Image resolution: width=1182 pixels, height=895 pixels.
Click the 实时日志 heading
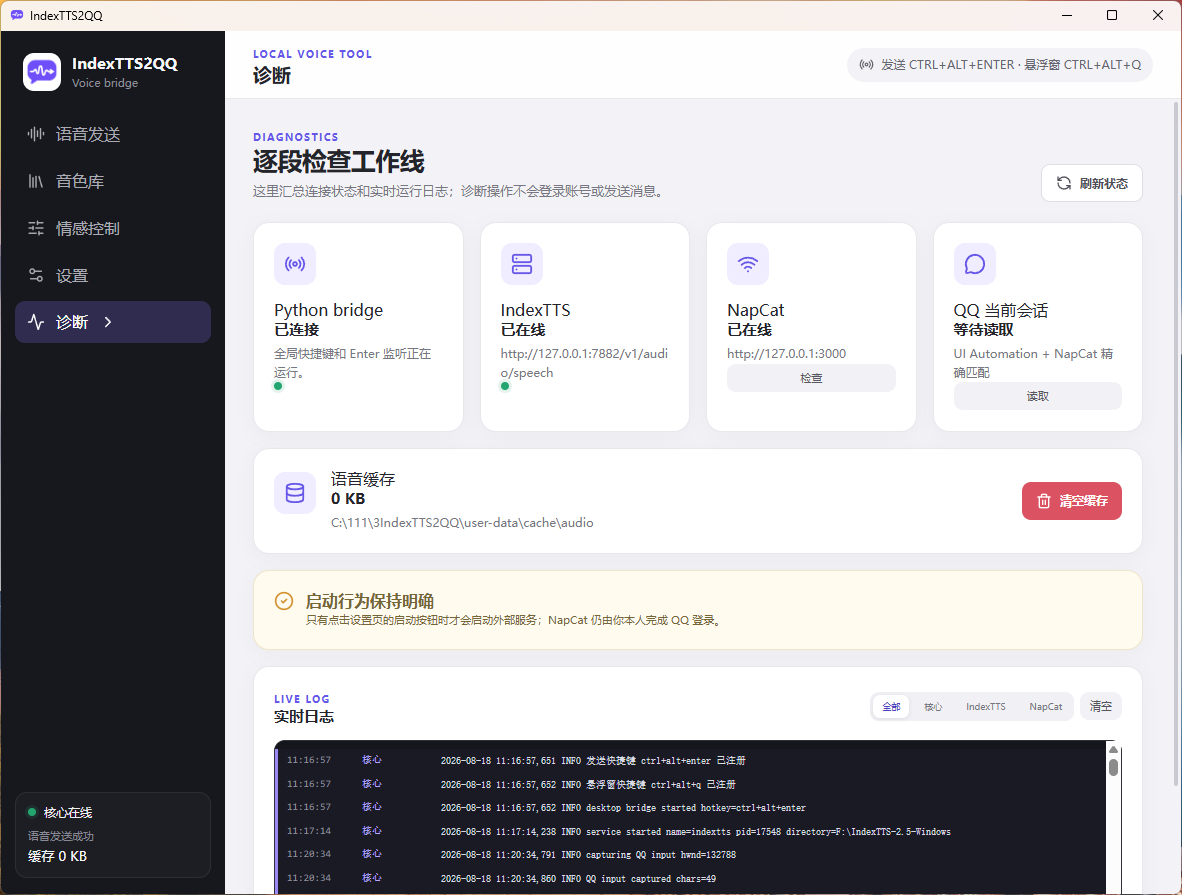[304, 716]
